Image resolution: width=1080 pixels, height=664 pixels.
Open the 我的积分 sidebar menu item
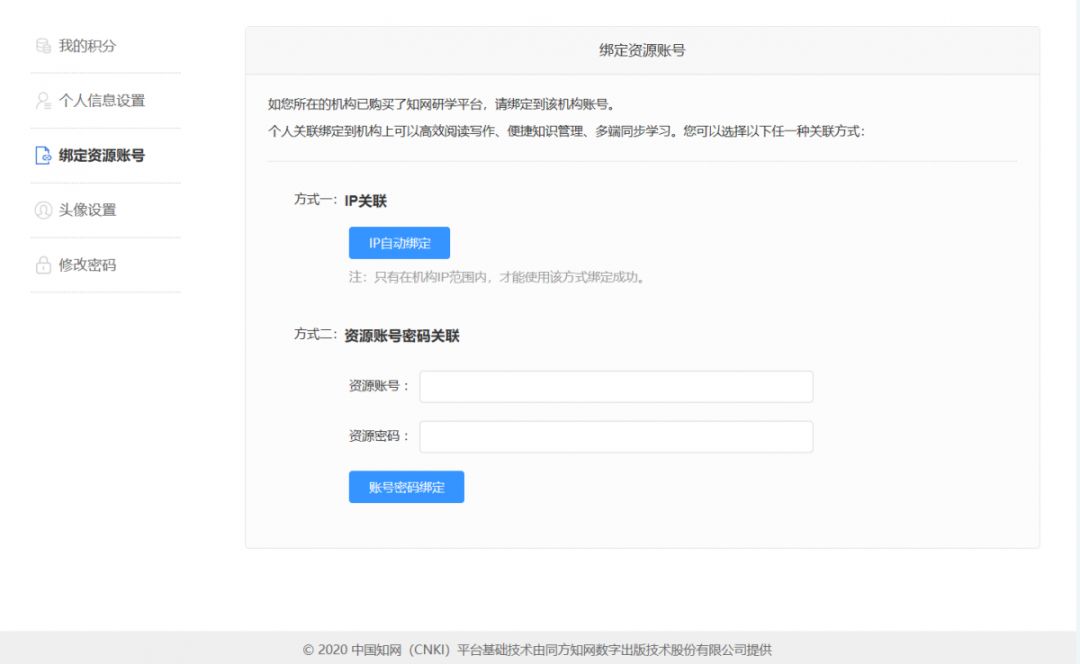(88, 46)
